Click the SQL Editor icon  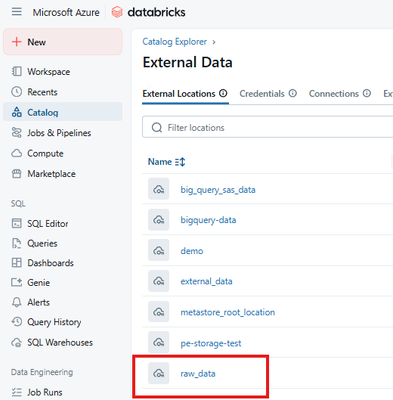17,223
